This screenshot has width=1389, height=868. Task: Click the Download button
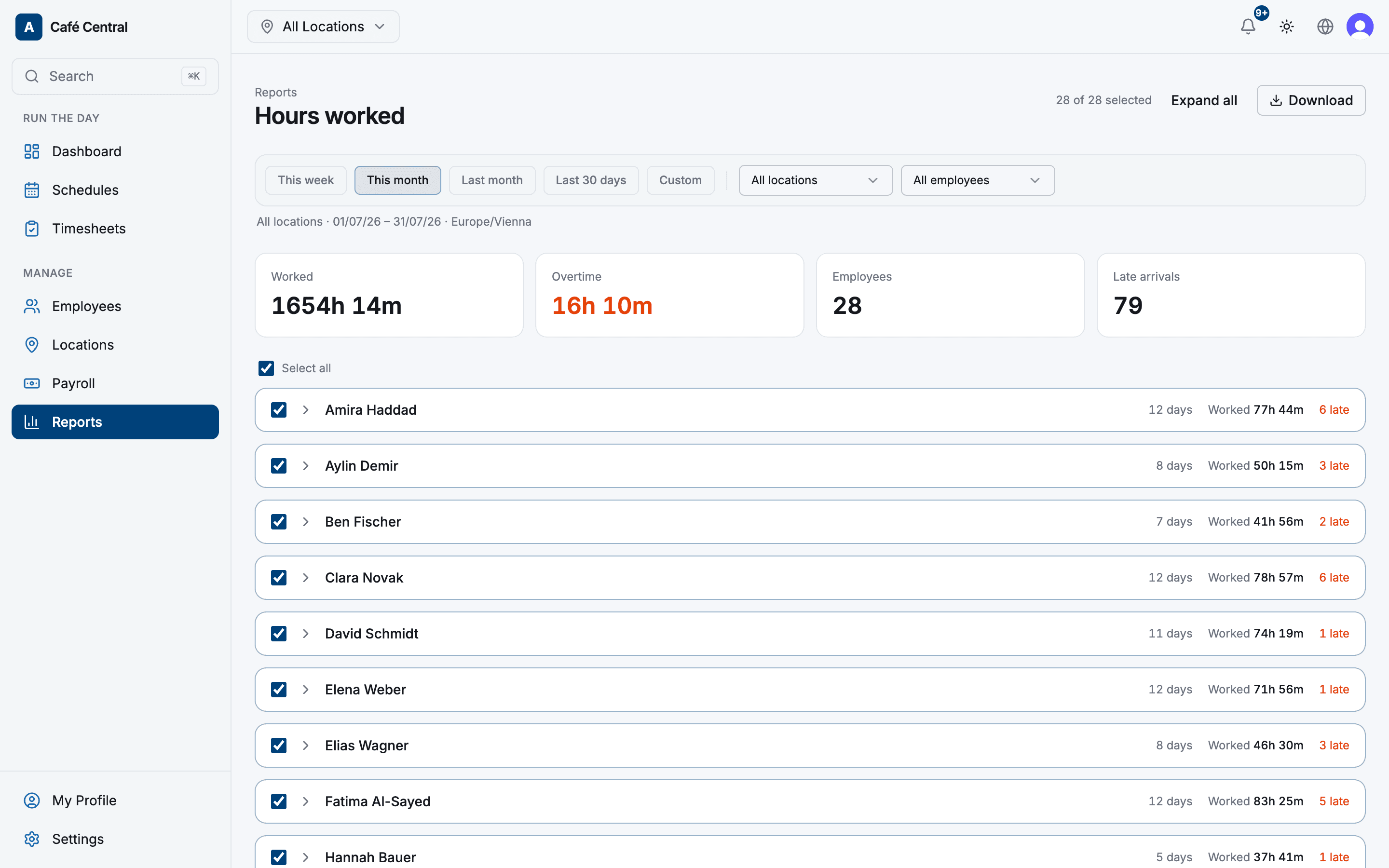point(1311,100)
